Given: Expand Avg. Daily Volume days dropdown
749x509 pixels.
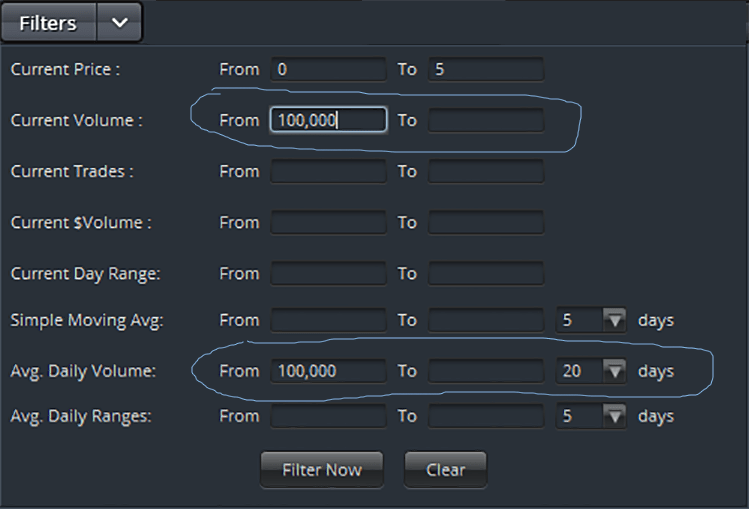Looking at the screenshot, I should (x=615, y=371).
